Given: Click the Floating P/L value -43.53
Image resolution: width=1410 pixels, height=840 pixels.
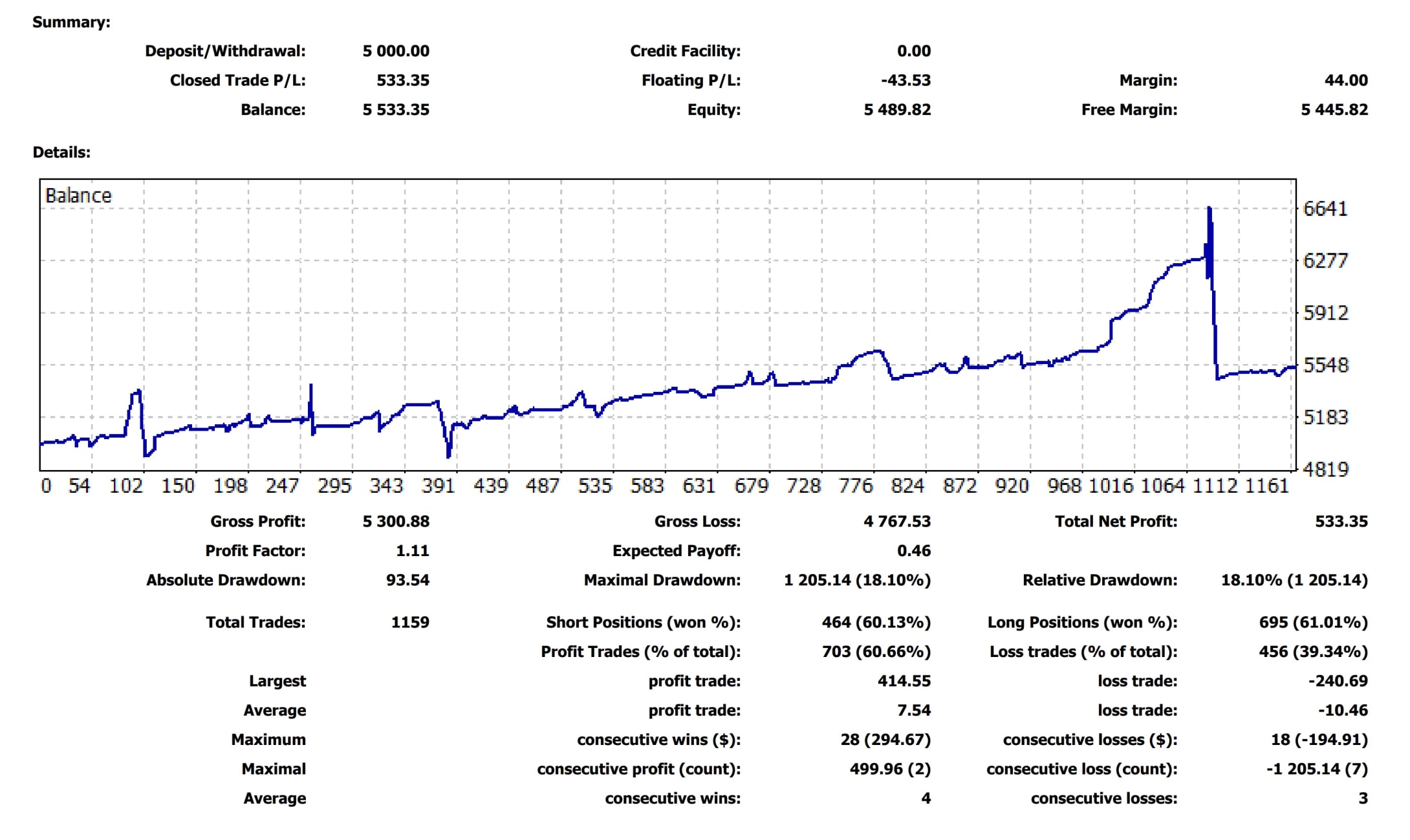Looking at the screenshot, I should coord(906,80).
